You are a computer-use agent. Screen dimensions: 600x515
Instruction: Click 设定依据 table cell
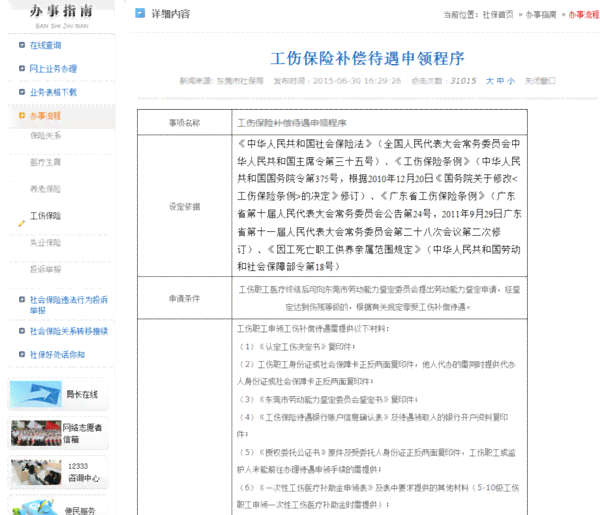click(x=184, y=206)
